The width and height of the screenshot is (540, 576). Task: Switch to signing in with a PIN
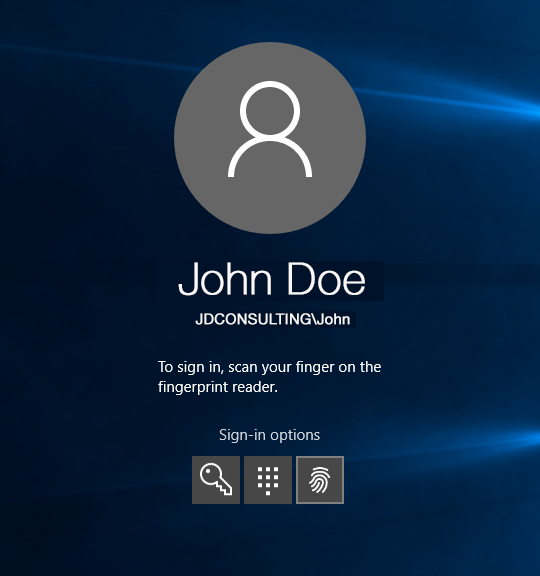click(x=268, y=480)
